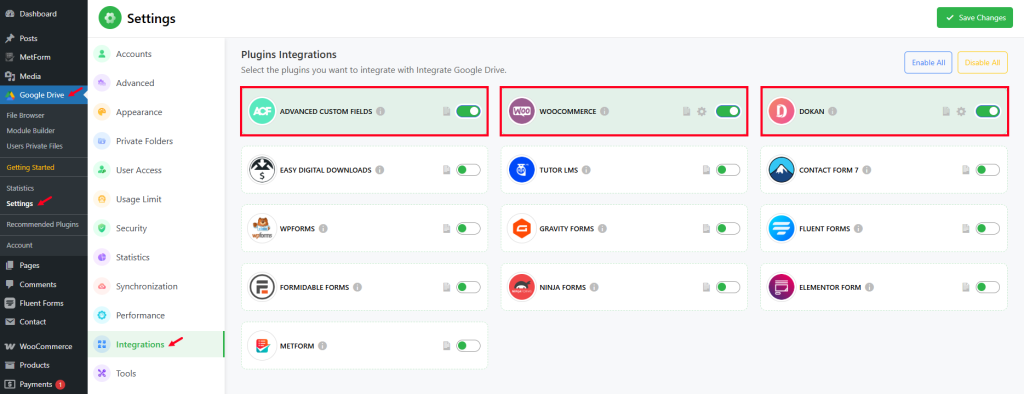This screenshot has height=394, width=1024.
Task: Disable the Advanced Custom Fields integration toggle
Action: tap(468, 111)
